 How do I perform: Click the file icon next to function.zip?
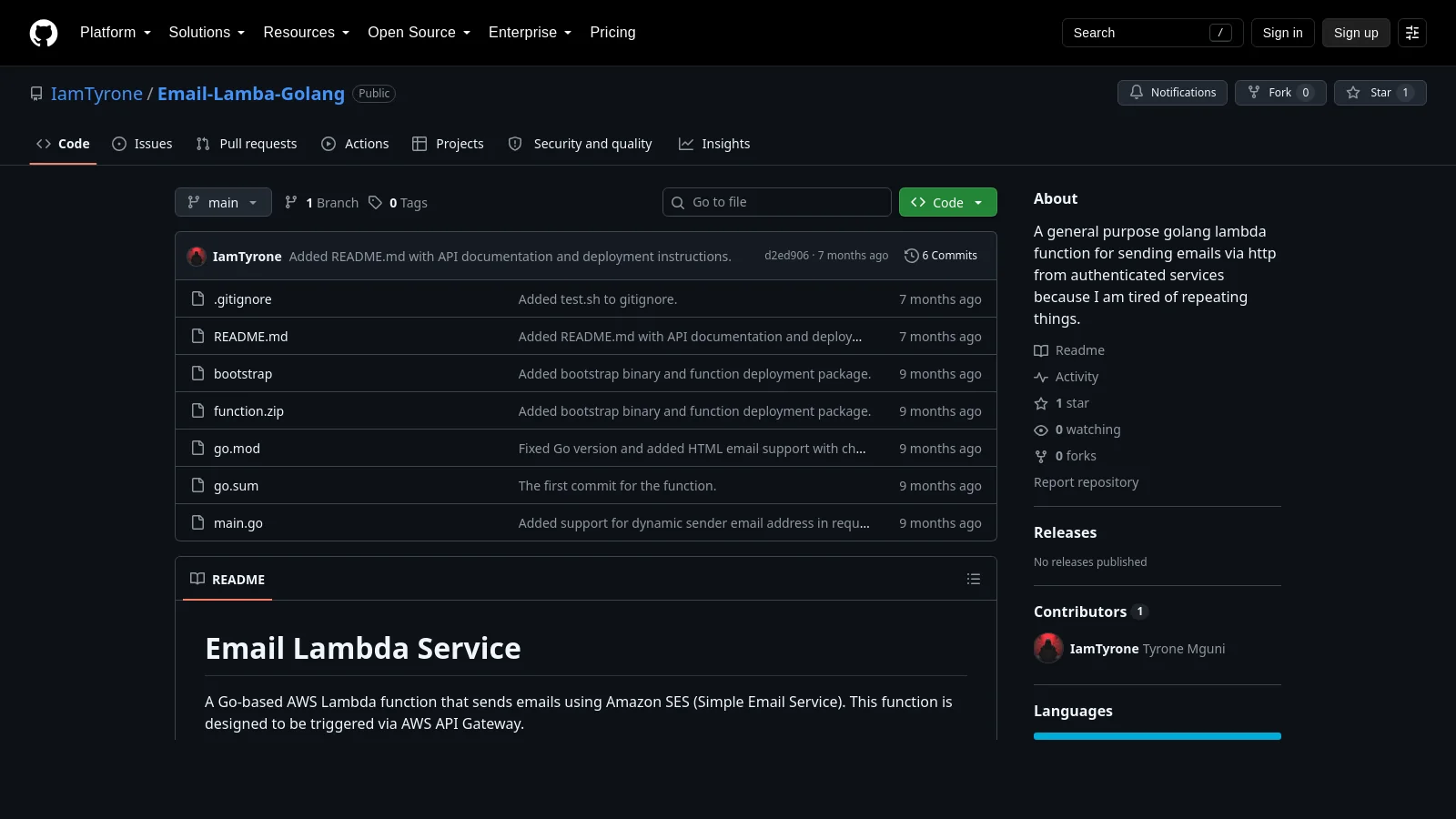tap(197, 410)
